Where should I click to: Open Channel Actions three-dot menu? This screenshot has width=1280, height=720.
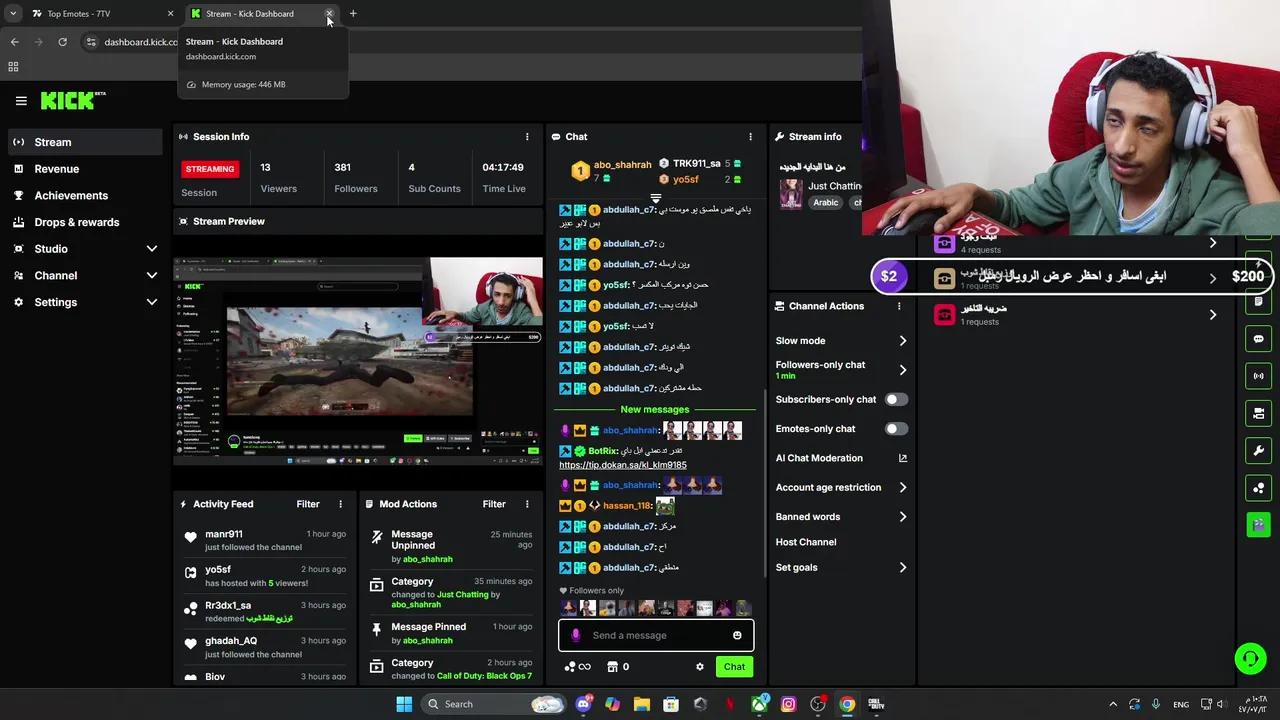pyautogui.click(x=899, y=306)
